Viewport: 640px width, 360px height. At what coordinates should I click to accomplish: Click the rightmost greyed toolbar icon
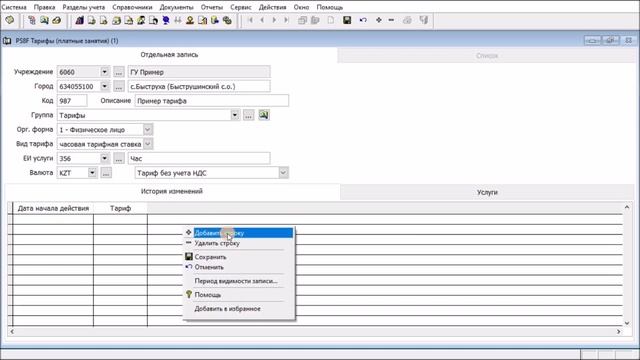[424, 20]
